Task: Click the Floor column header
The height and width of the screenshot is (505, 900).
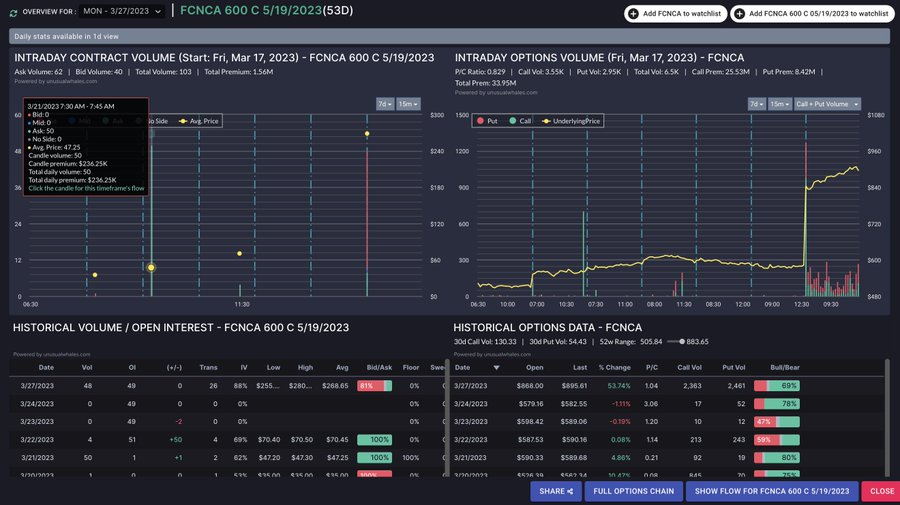Action: (x=411, y=367)
